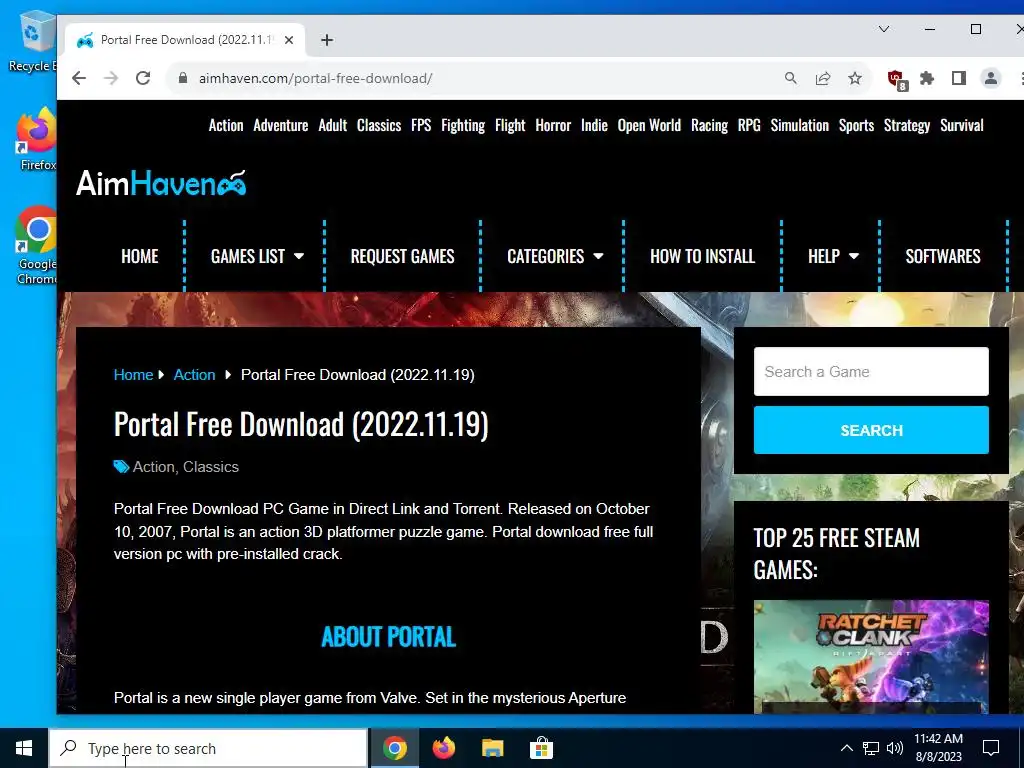Click the Search a Game input field
Image resolution: width=1024 pixels, height=768 pixels.
(871, 372)
